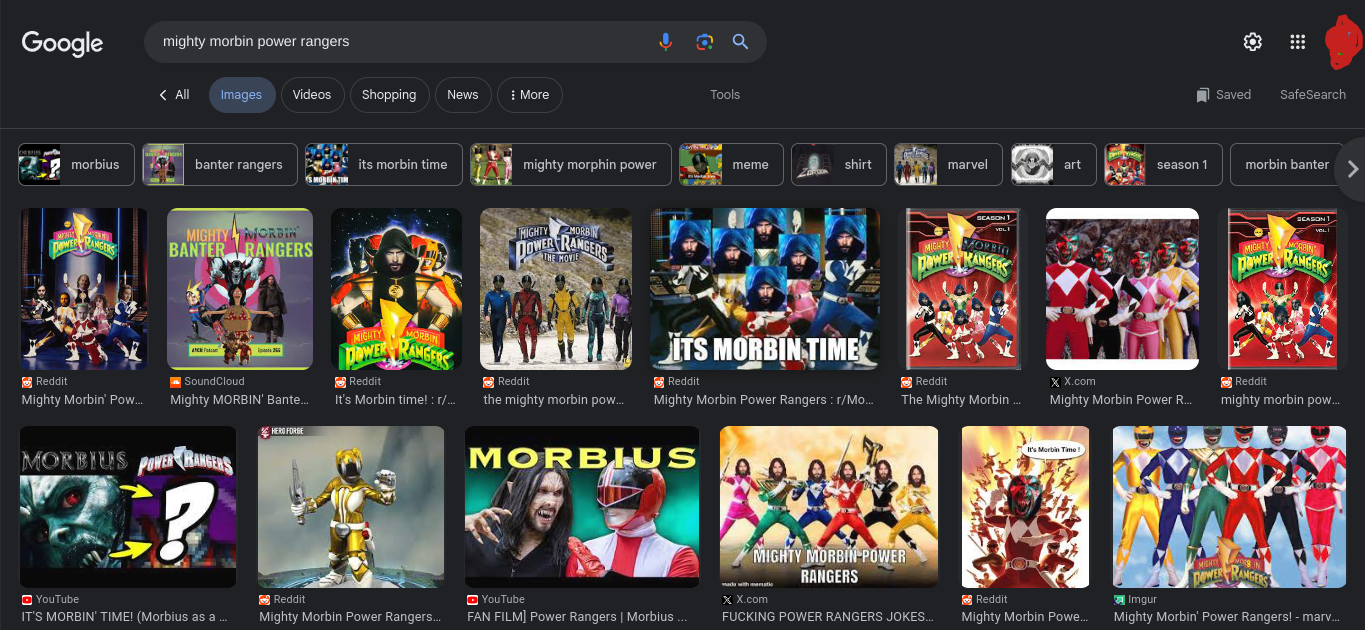Select the Images tab

click(x=241, y=95)
